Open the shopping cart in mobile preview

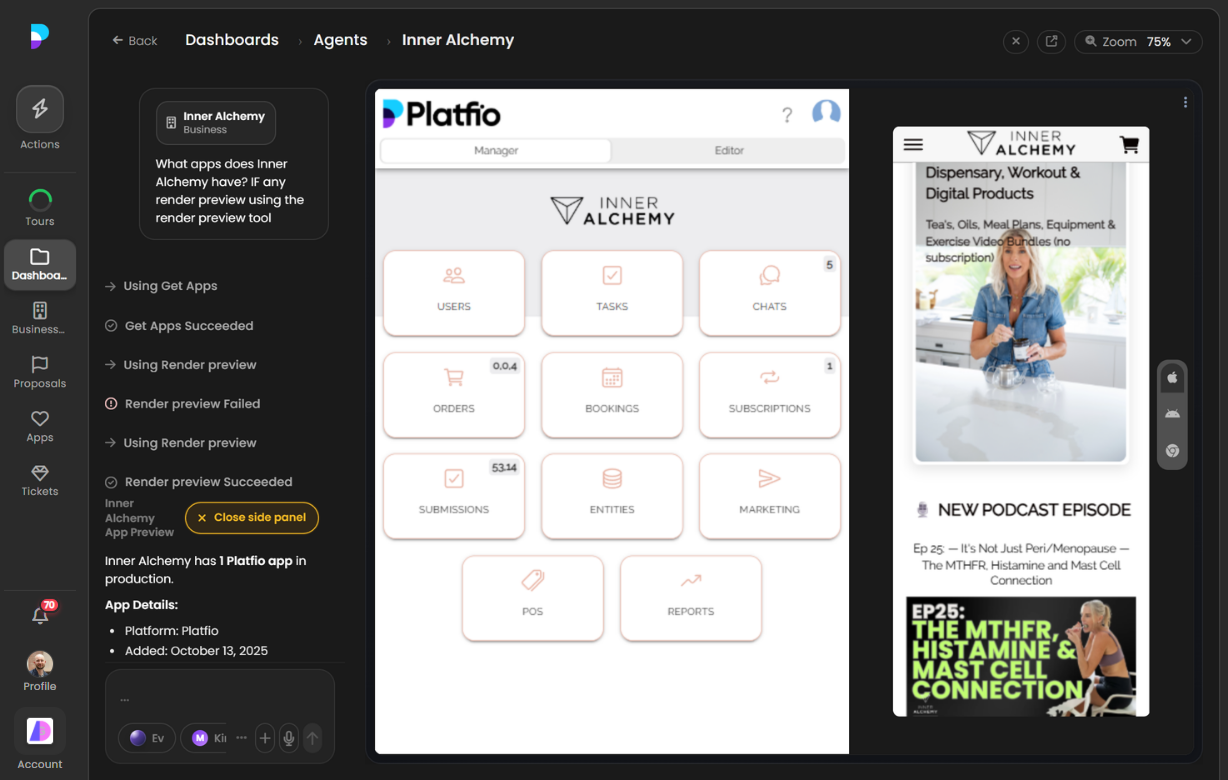click(1129, 144)
